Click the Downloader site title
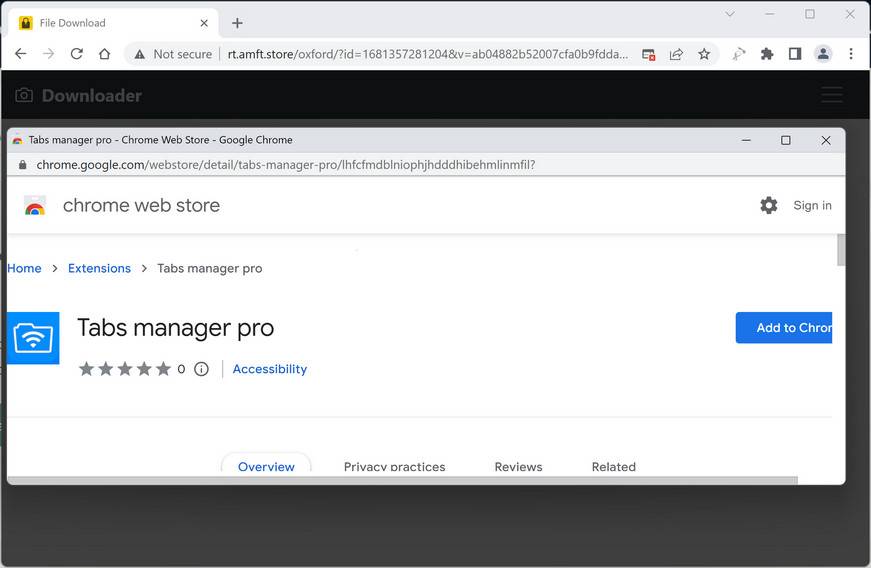Viewport: 871px width, 568px height. 92,95
